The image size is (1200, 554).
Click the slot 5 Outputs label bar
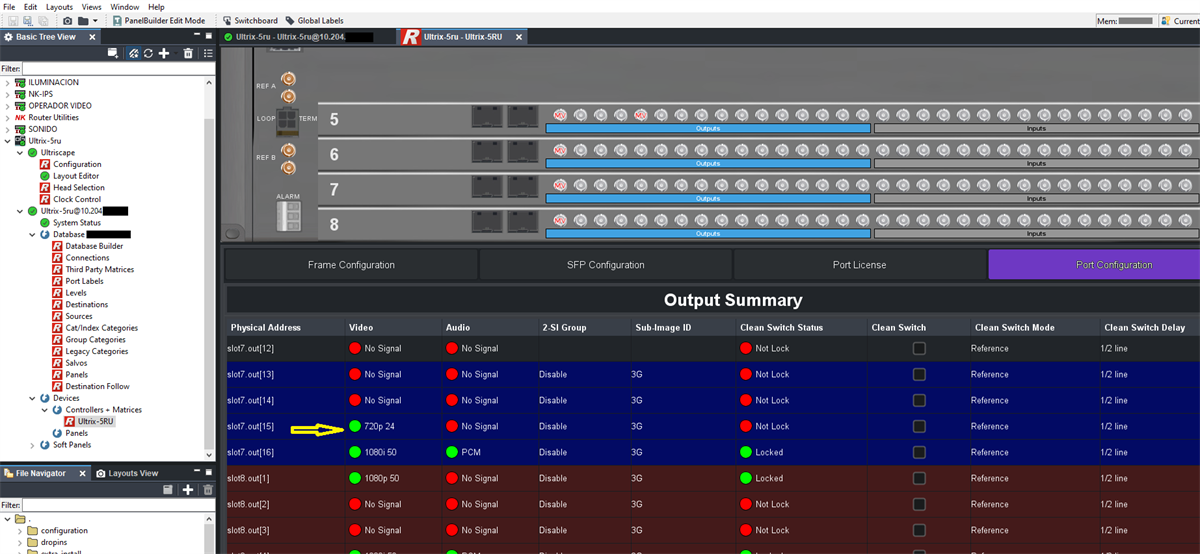[x=708, y=129]
